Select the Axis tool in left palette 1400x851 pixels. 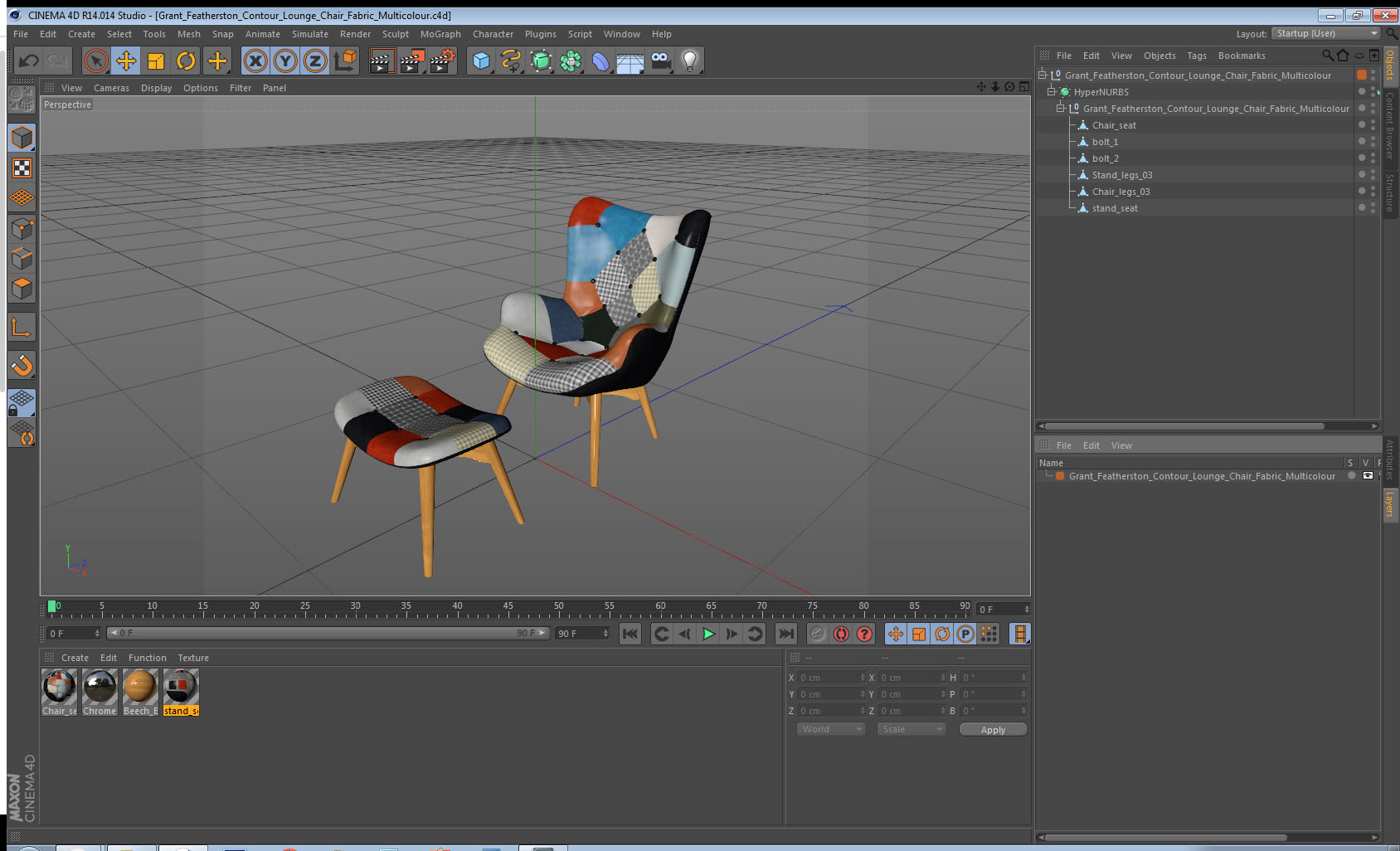22,328
